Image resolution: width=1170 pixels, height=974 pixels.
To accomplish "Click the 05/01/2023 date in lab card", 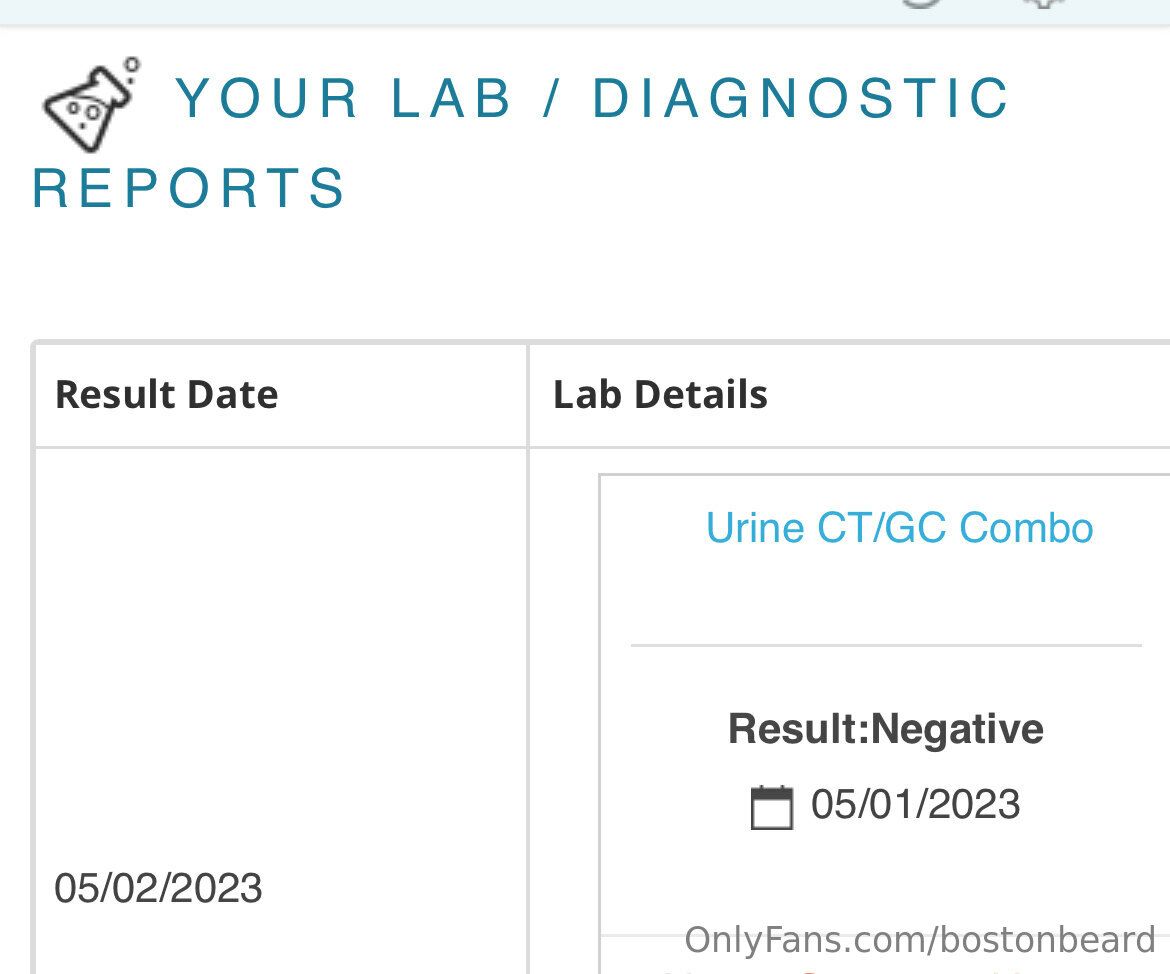I will point(915,805).
